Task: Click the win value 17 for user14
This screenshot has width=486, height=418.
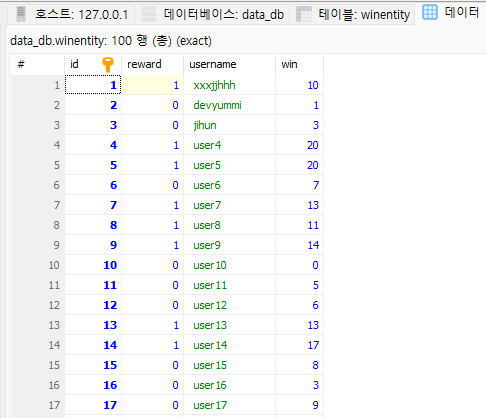Action: tap(299, 345)
